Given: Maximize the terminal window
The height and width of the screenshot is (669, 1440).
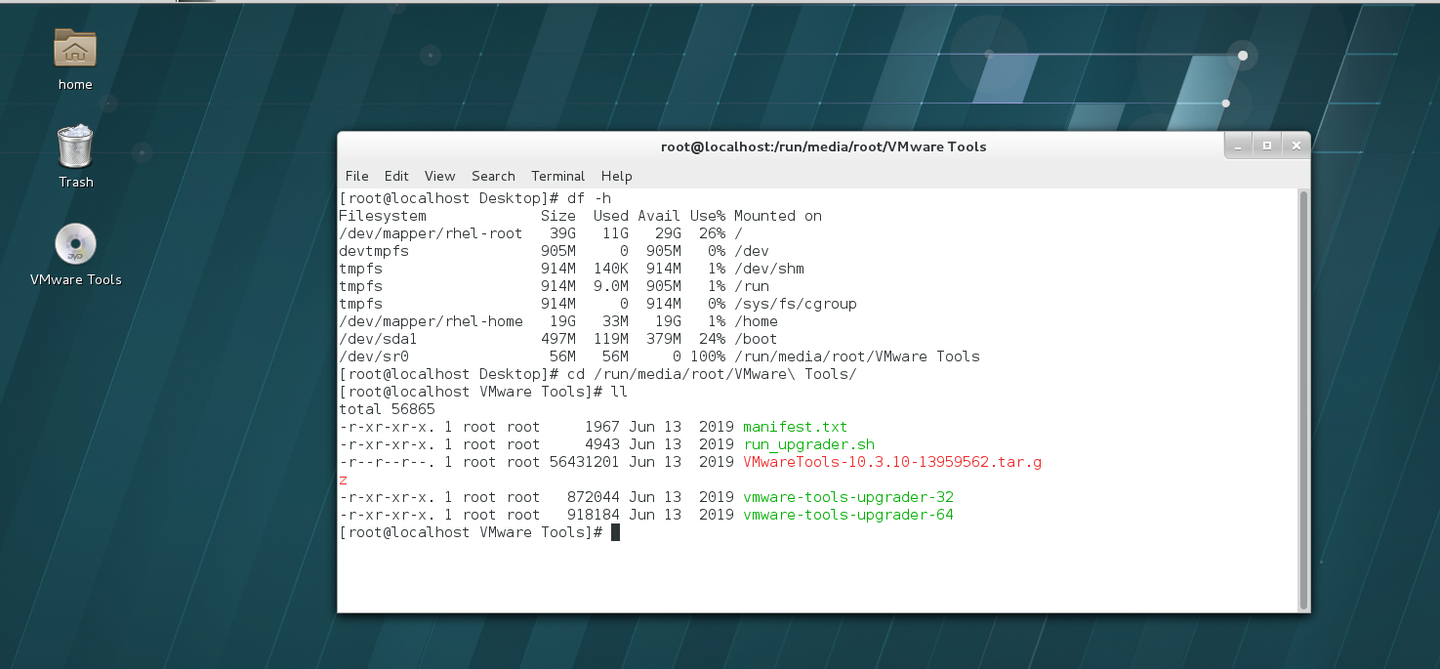Looking at the screenshot, I should [x=1267, y=145].
